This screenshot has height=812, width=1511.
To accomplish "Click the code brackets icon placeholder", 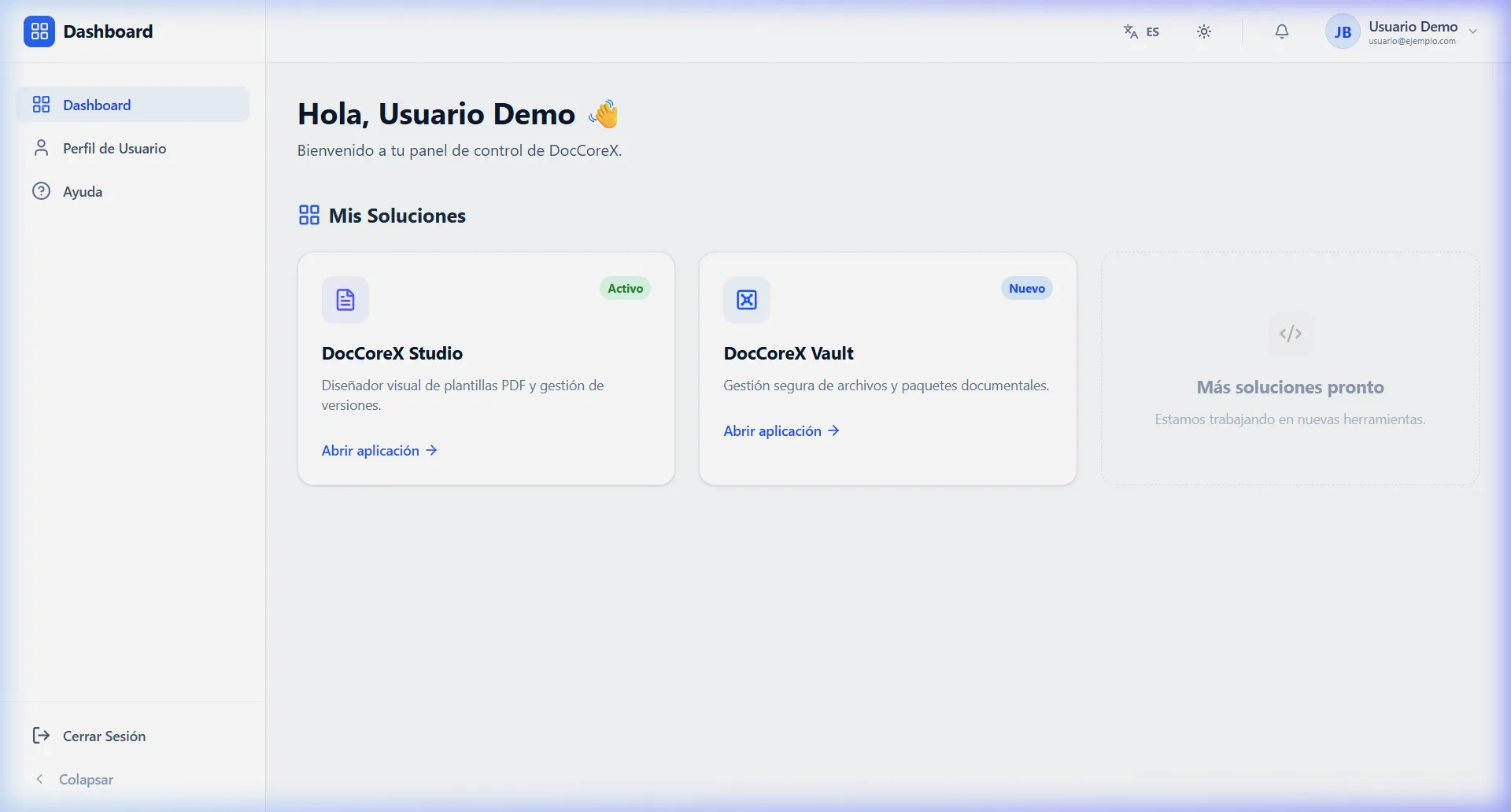I will tap(1291, 334).
